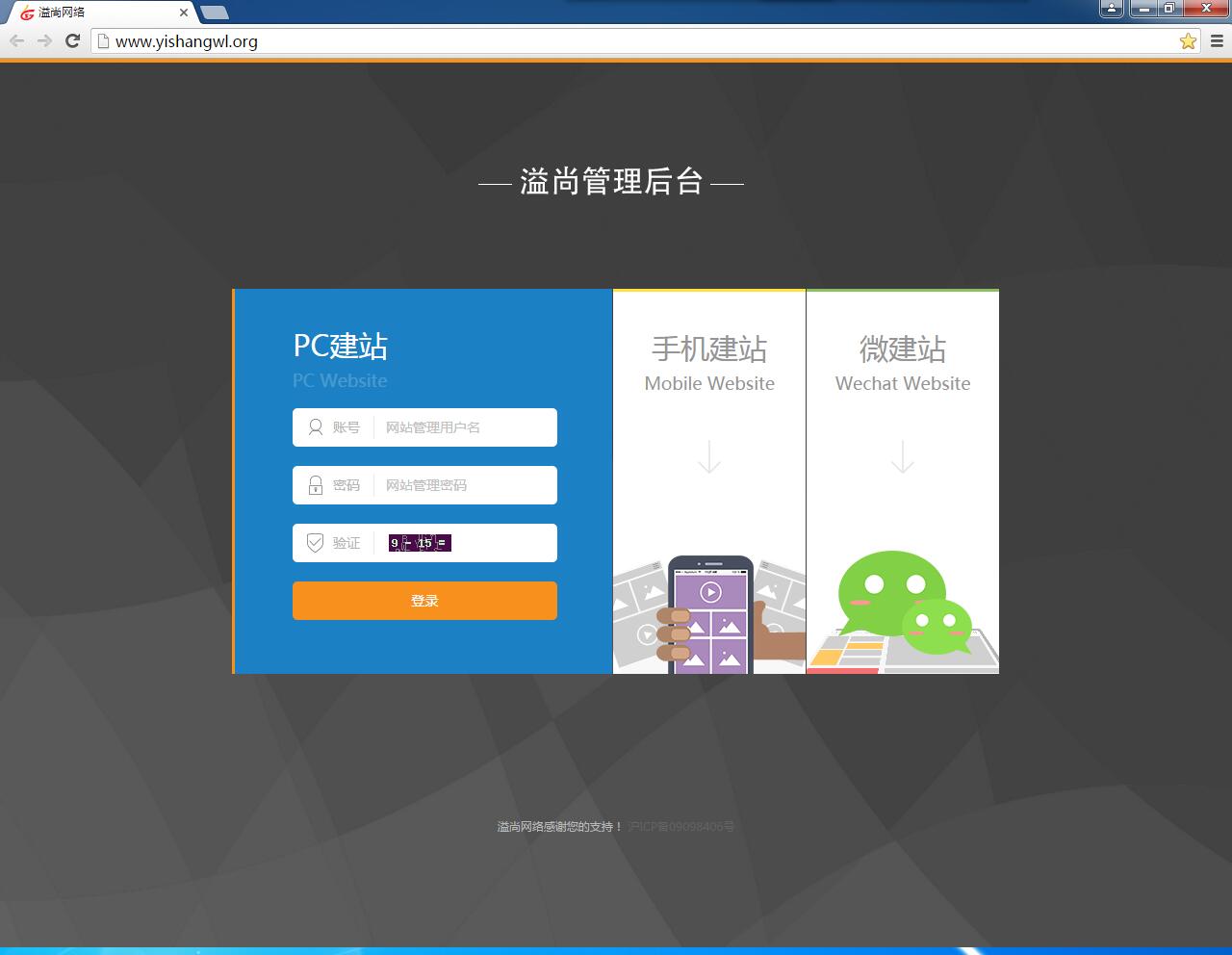Click the lock icon beside 密码
This screenshot has width=1232, height=955.
click(x=315, y=485)
